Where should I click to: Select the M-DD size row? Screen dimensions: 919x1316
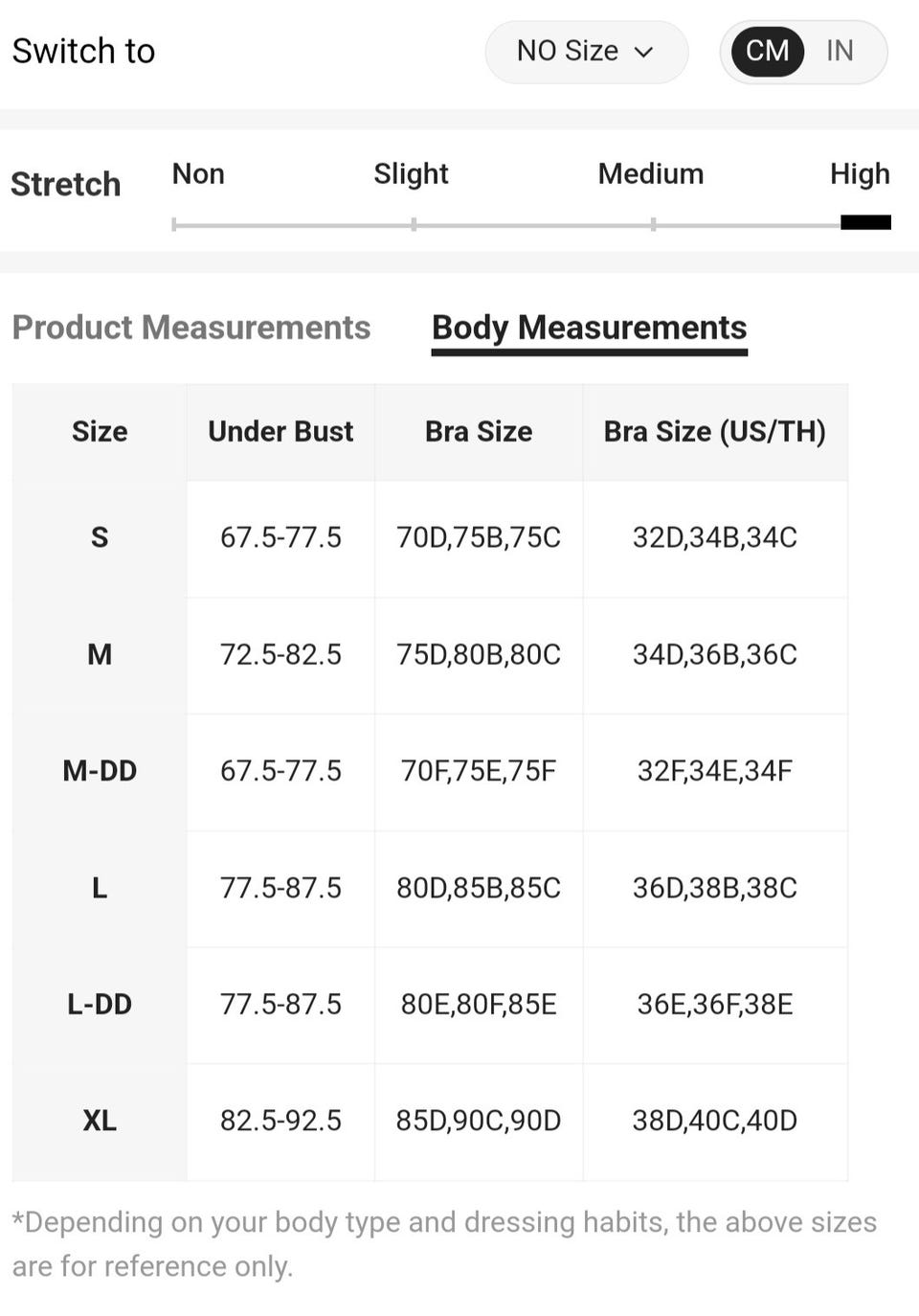pyautogui.click(x=100, y=771)
